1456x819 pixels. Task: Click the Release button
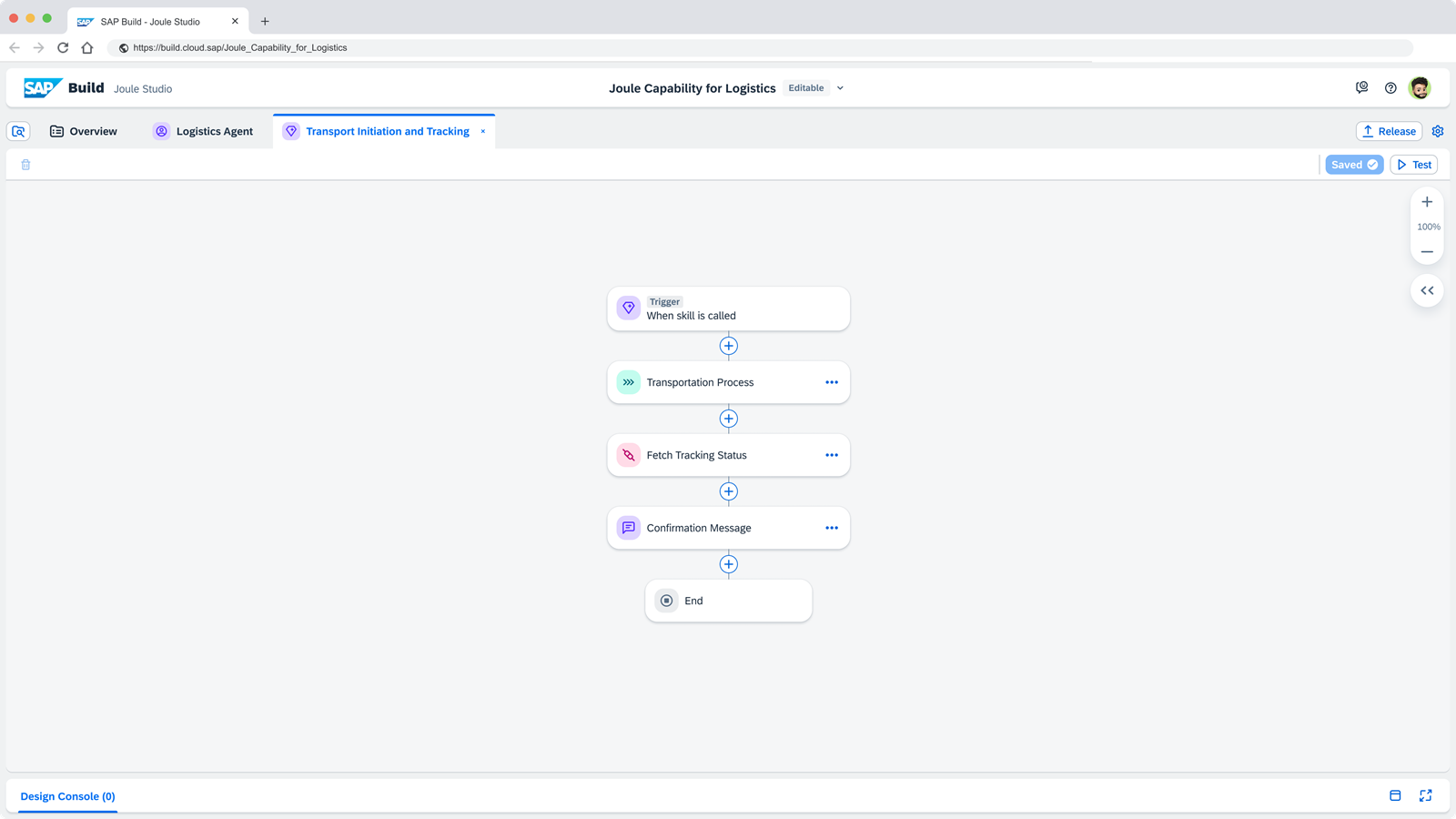(1389, 131)
